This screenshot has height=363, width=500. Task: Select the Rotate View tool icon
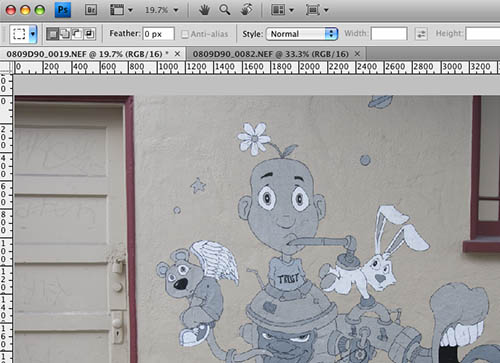pos(246,10)
